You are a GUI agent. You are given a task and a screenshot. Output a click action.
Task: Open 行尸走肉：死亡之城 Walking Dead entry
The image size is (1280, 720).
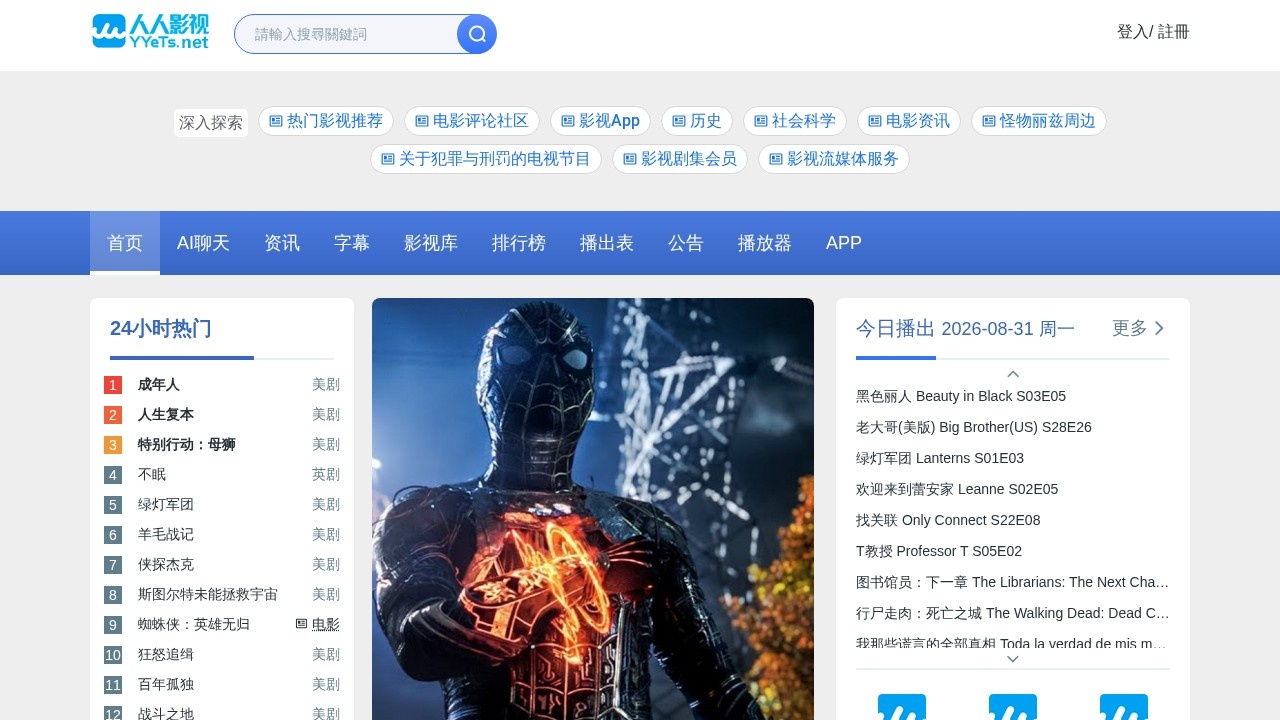(1013, 613)
